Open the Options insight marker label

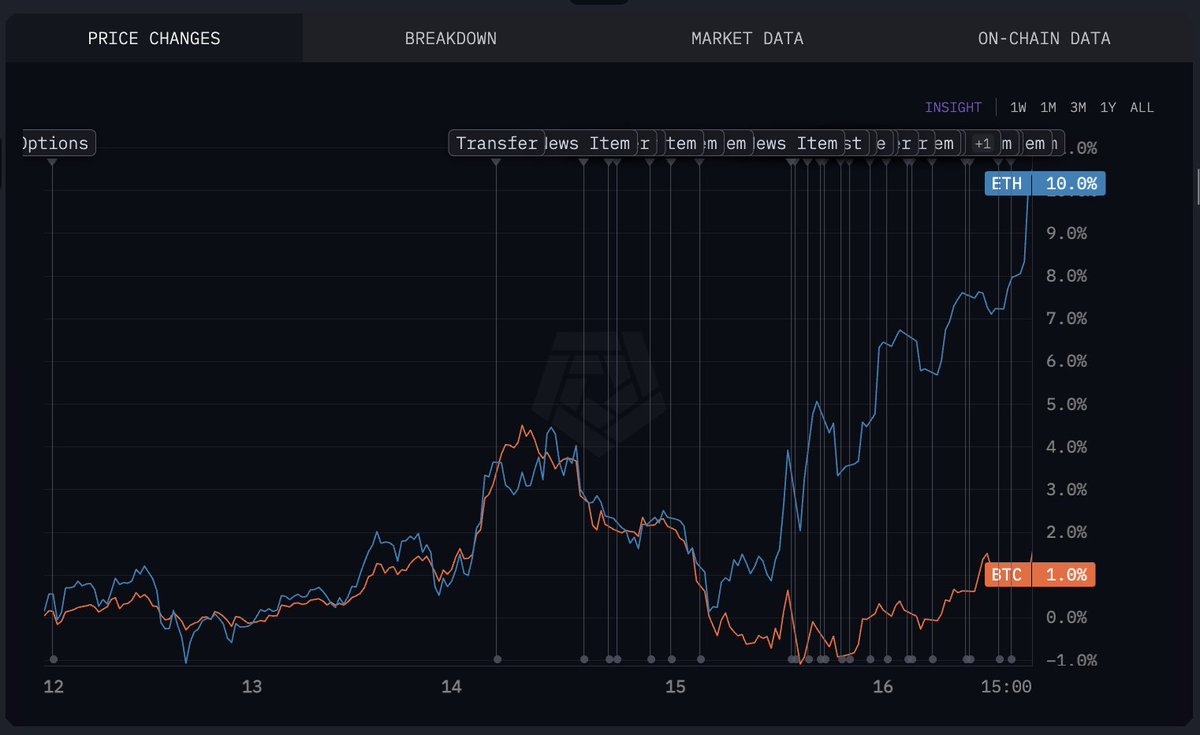point(57,144)
